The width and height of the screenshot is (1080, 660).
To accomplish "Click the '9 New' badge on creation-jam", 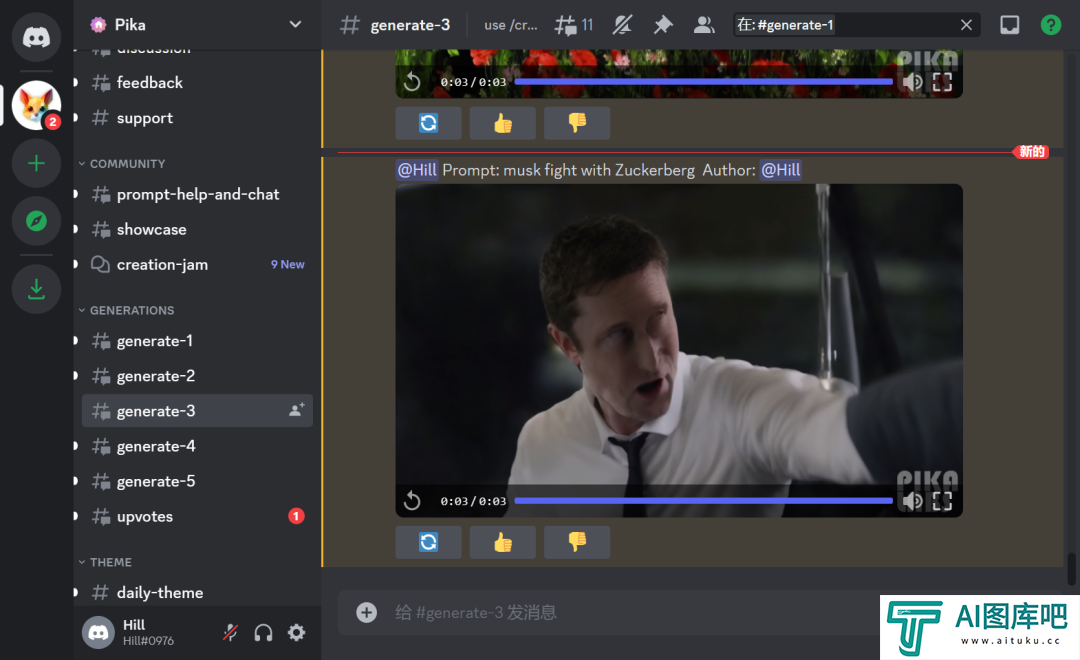I will [x=287, y=265].
